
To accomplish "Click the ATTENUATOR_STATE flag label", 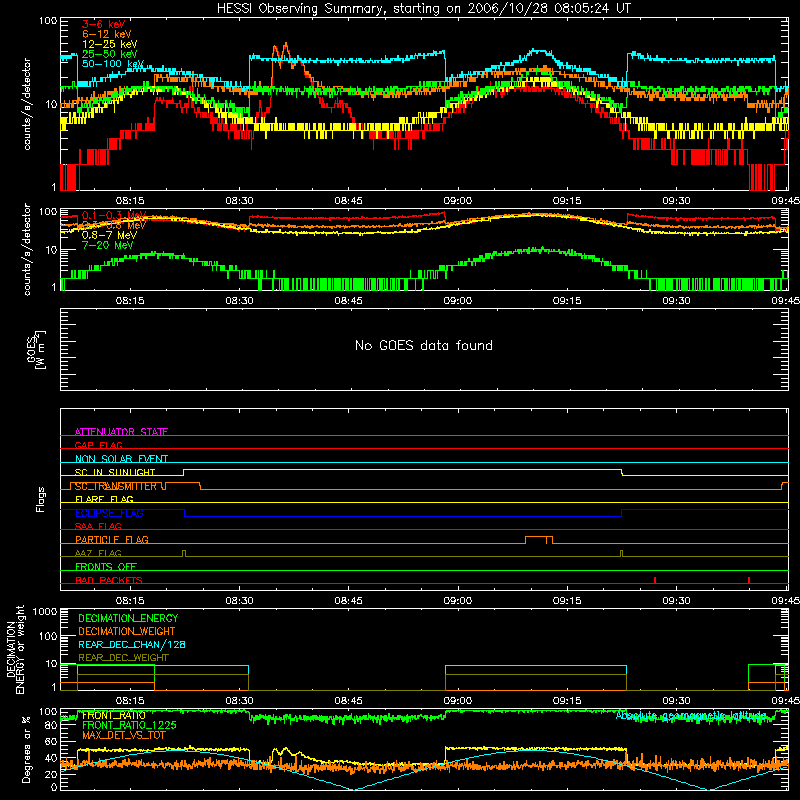I will pos(121,432).
